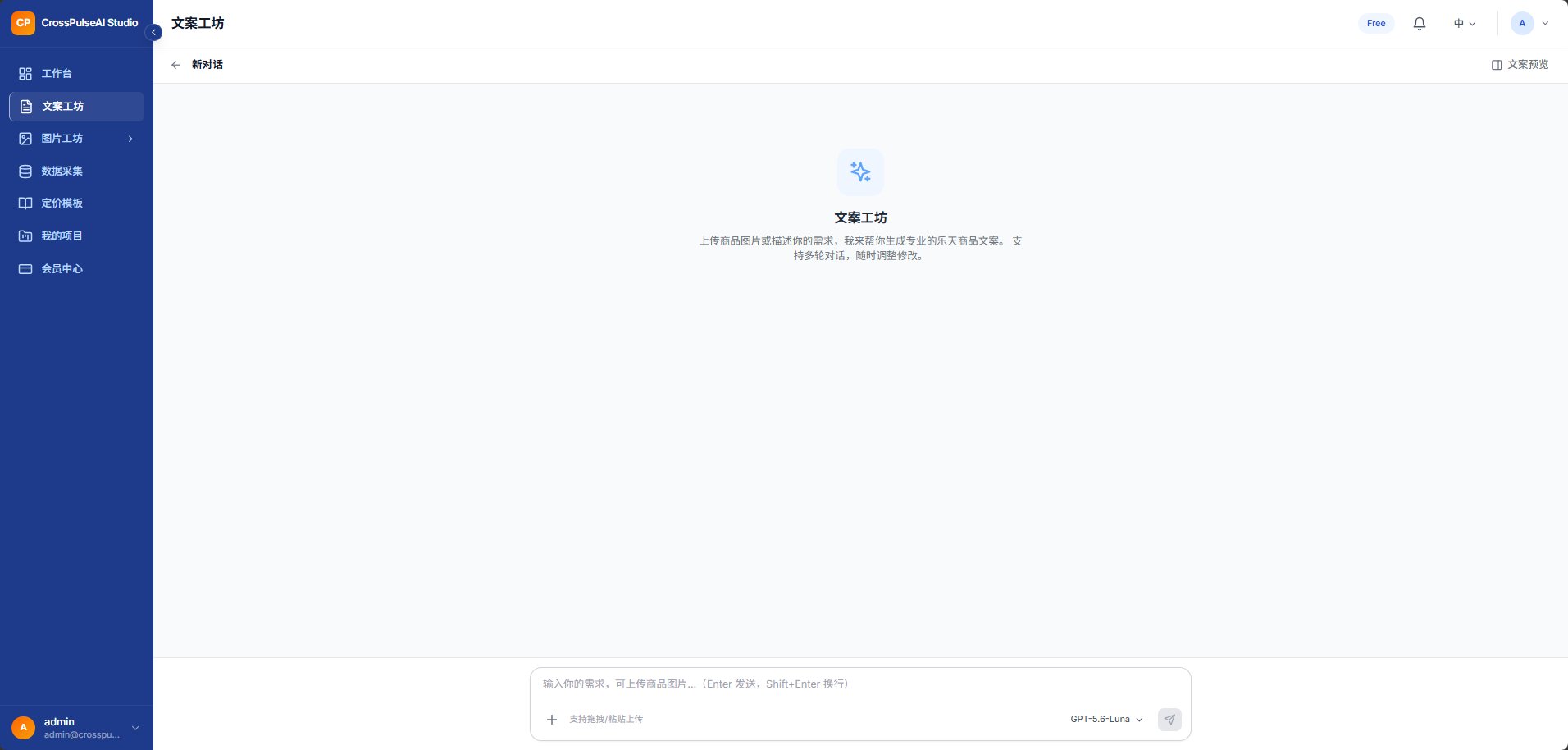Click the 新对话 title

[x=207, y=65]
